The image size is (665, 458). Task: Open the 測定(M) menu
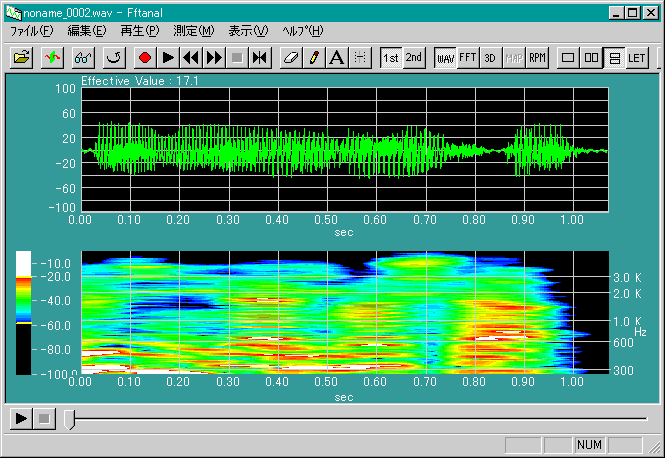pyautogui.click(x=193, y=31)
